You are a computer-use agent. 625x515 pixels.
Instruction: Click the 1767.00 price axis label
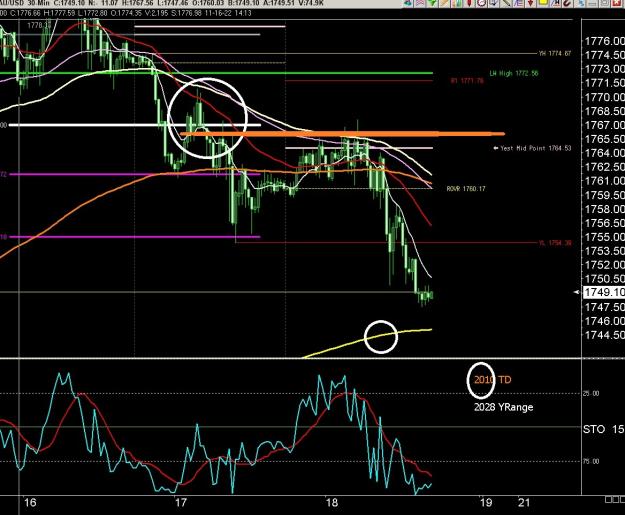click(x=604, y=125)
